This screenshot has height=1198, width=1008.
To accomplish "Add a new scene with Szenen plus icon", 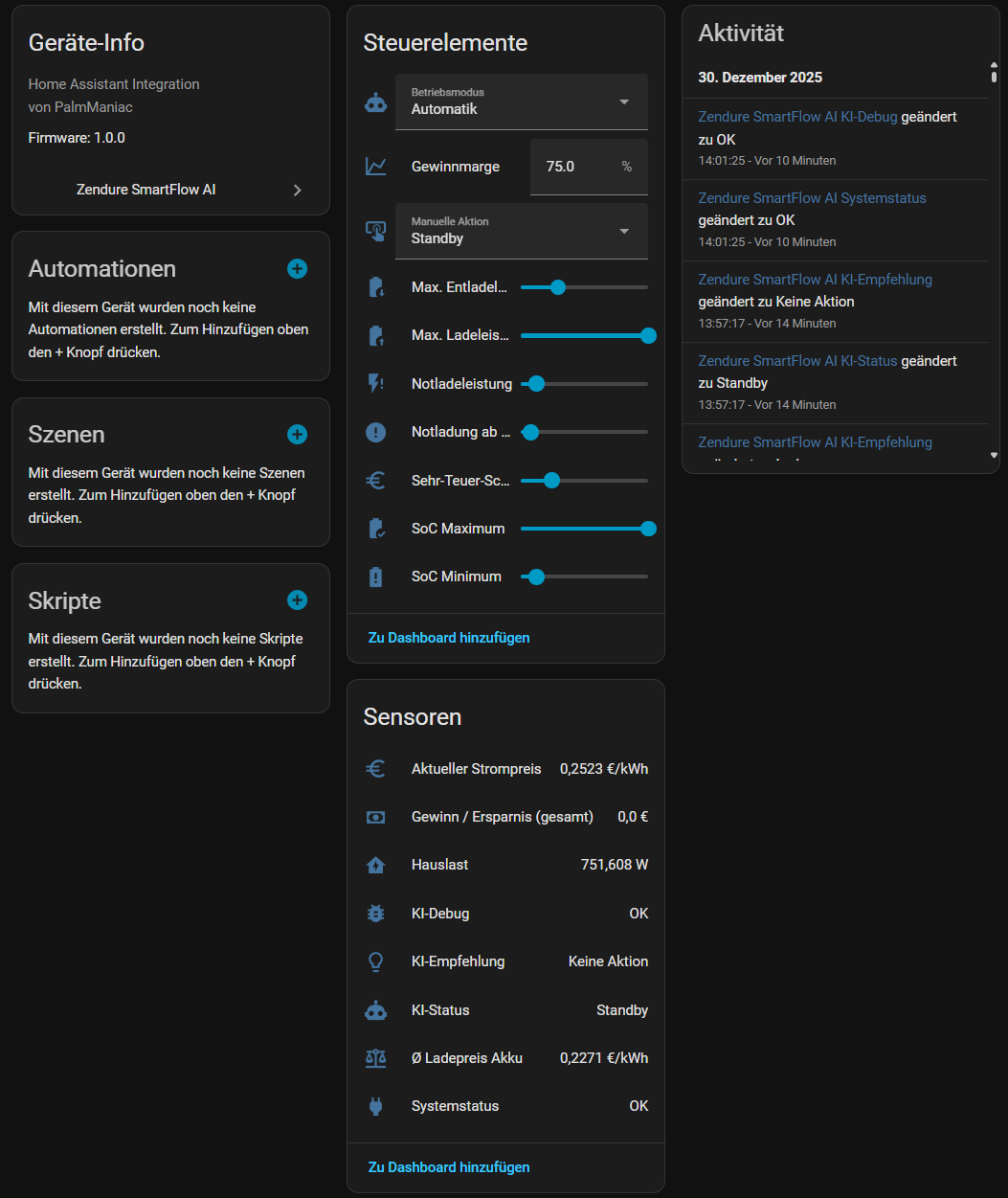I will click(297, 435).
